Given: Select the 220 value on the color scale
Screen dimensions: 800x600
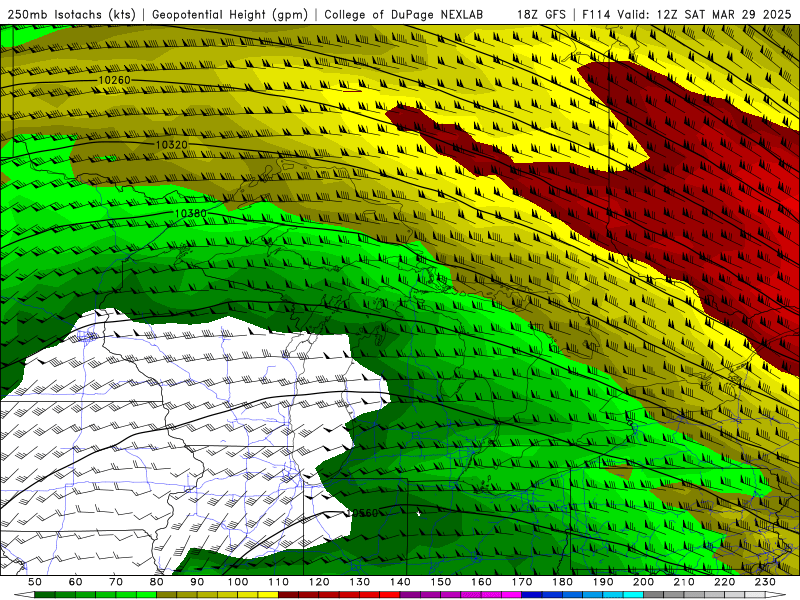Looking at the screenshot, I should (x=724, y=582).
